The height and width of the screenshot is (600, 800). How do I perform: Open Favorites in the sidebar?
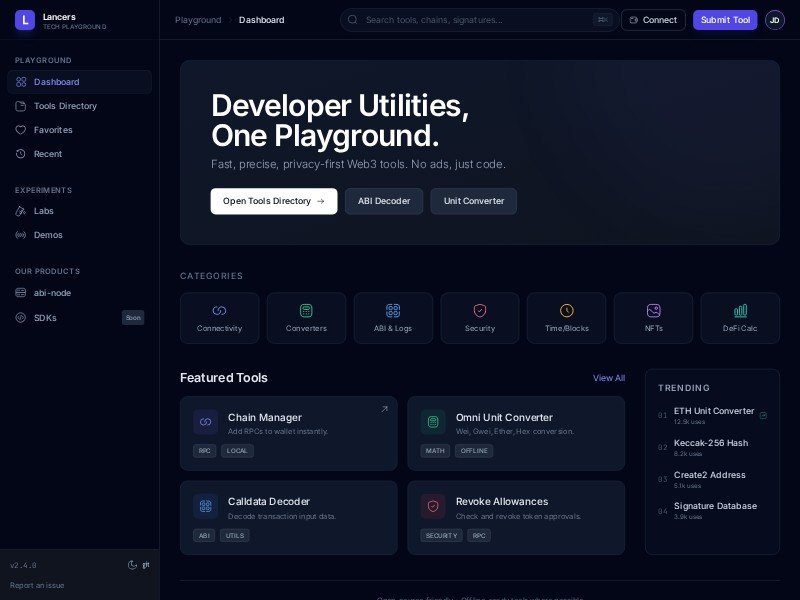tap(53, 130)
